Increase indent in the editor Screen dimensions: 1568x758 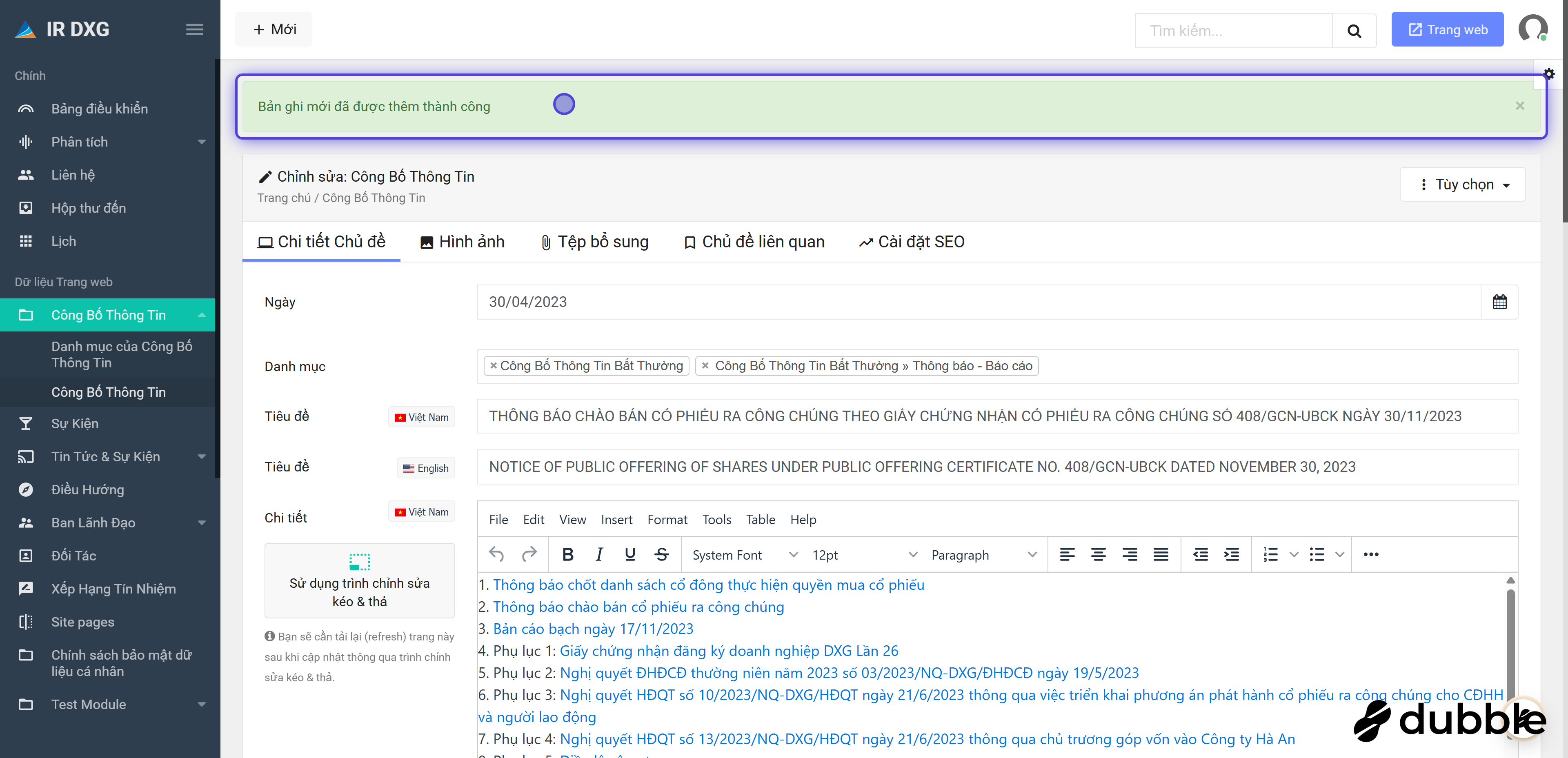pos(1231,554)
